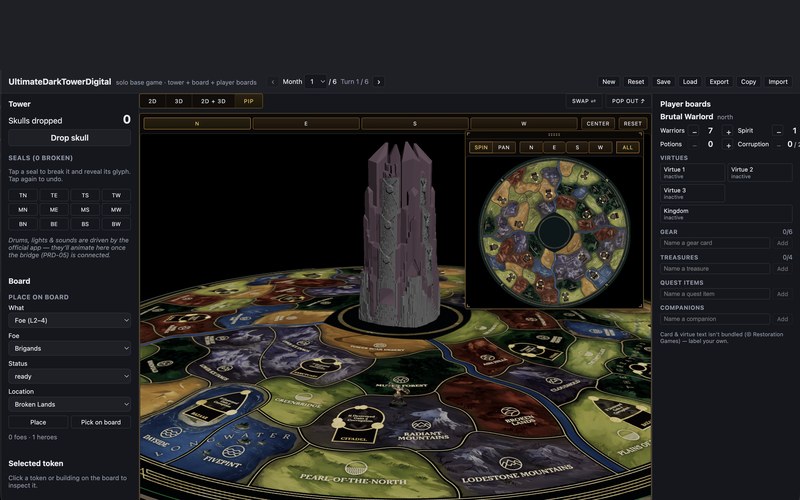Grab the PIP panel drag handle
The image size is (800, 500).
click(x=554, y=135)
